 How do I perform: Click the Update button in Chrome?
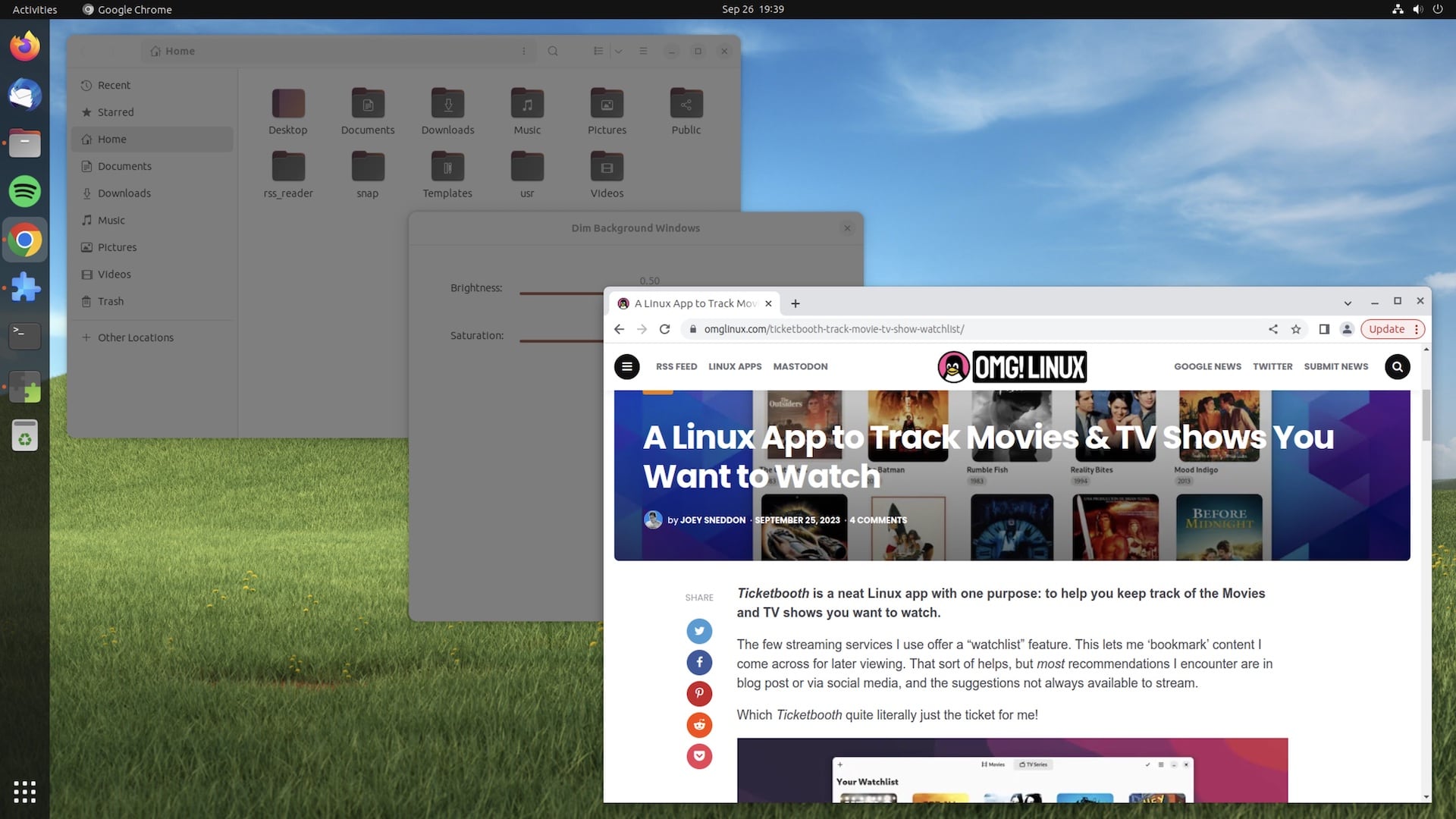point(1388,328)
